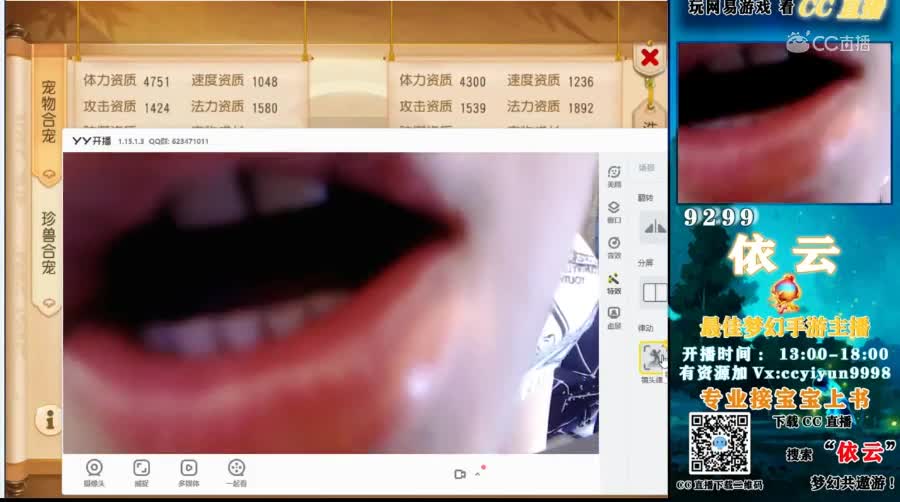Click the 体力资质 4300 value
This screenshot has height=502, width=900.
[472, 82]
